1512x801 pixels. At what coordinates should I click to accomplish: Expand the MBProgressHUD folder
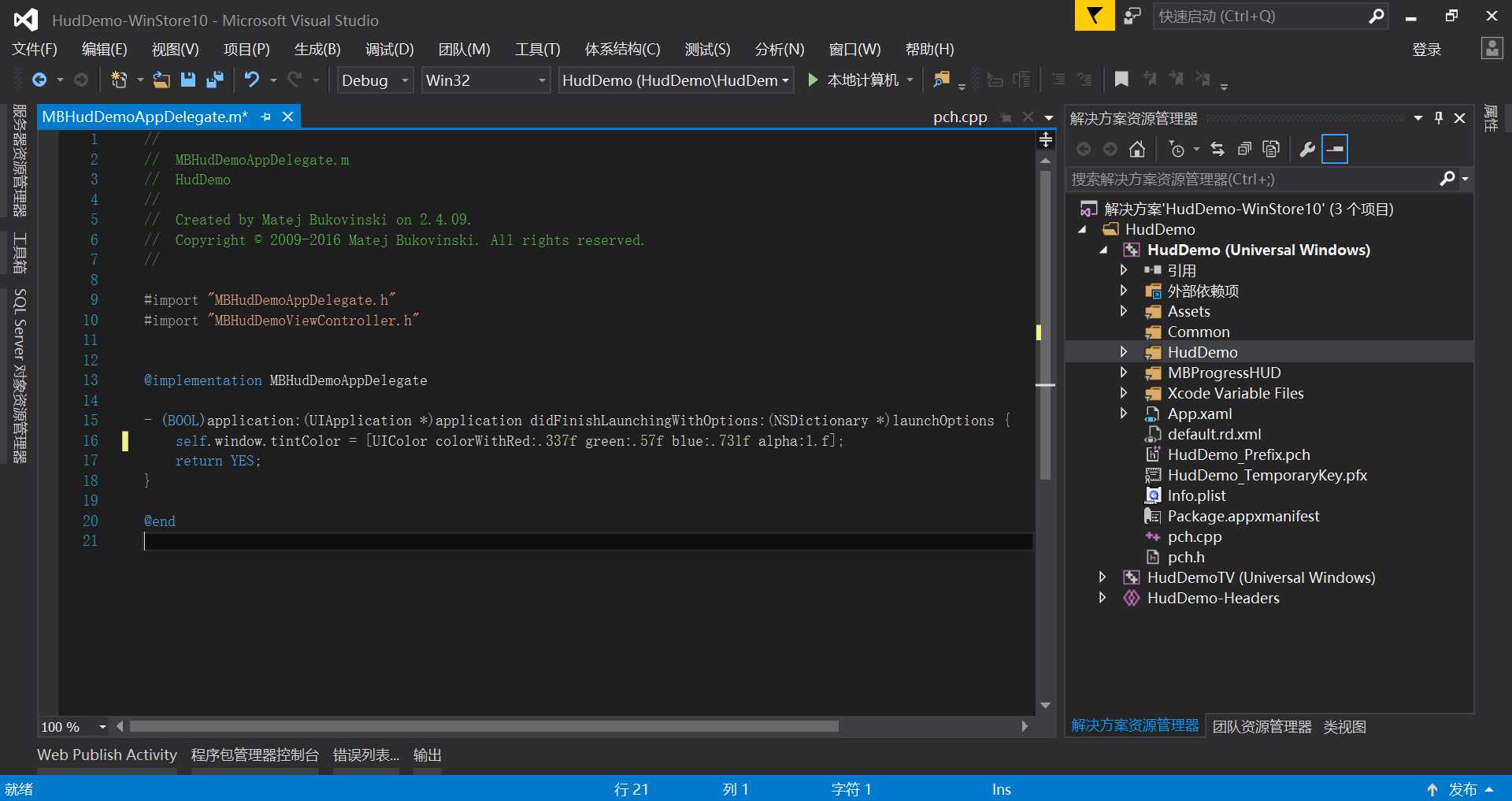pos(1124,373)
